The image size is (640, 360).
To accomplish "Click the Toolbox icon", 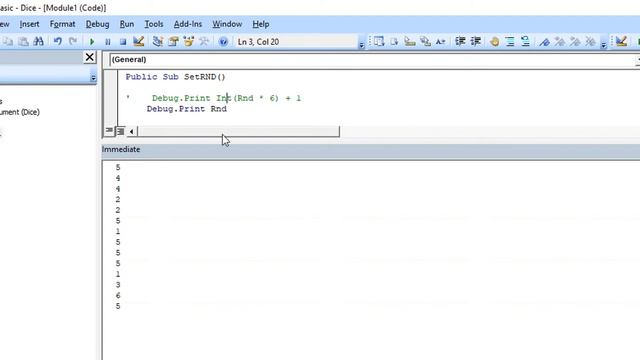I will click(x=204, y=42).
